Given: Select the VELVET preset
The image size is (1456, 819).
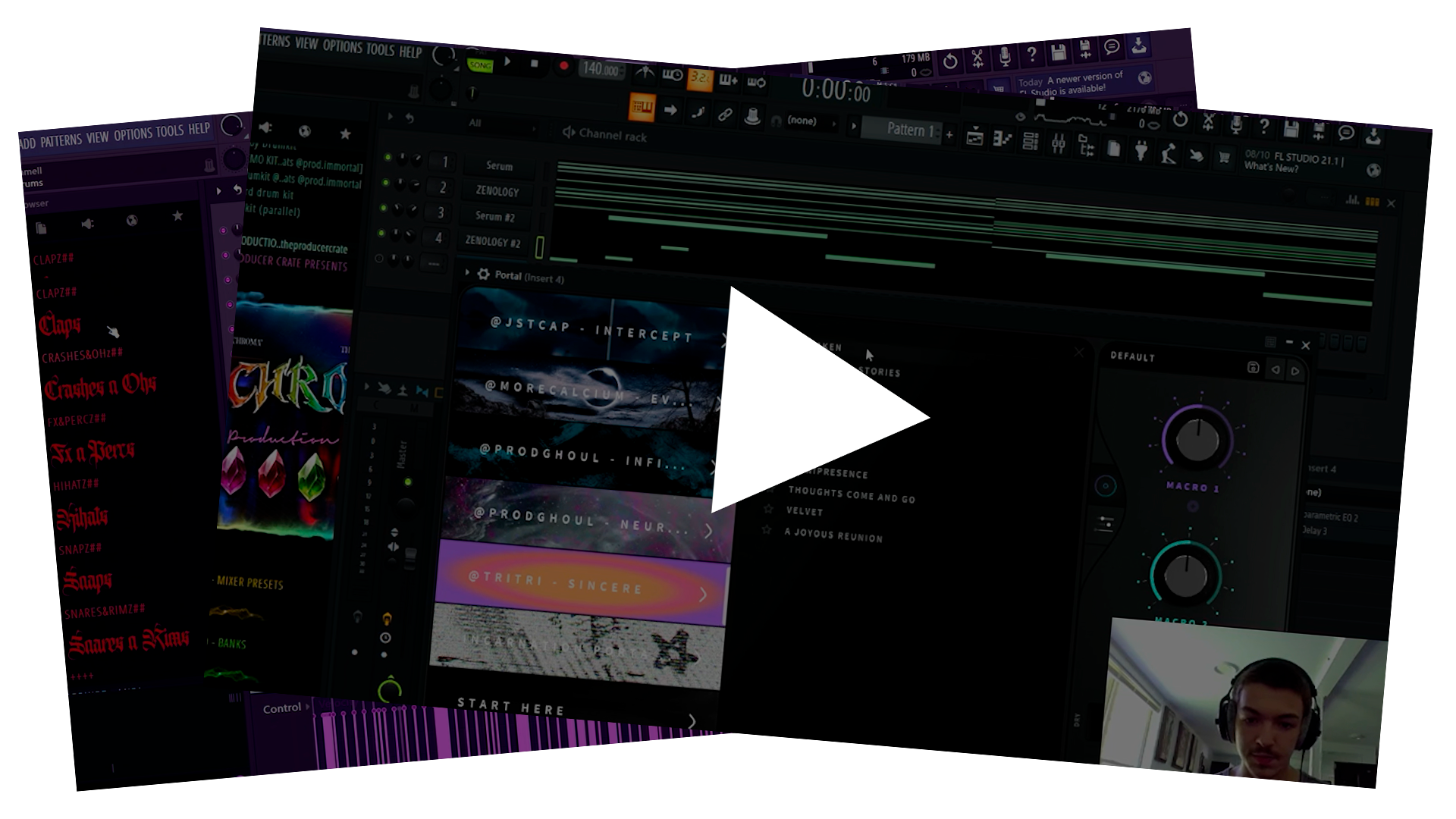Looking at the screenshot, I should coord(805,511).
